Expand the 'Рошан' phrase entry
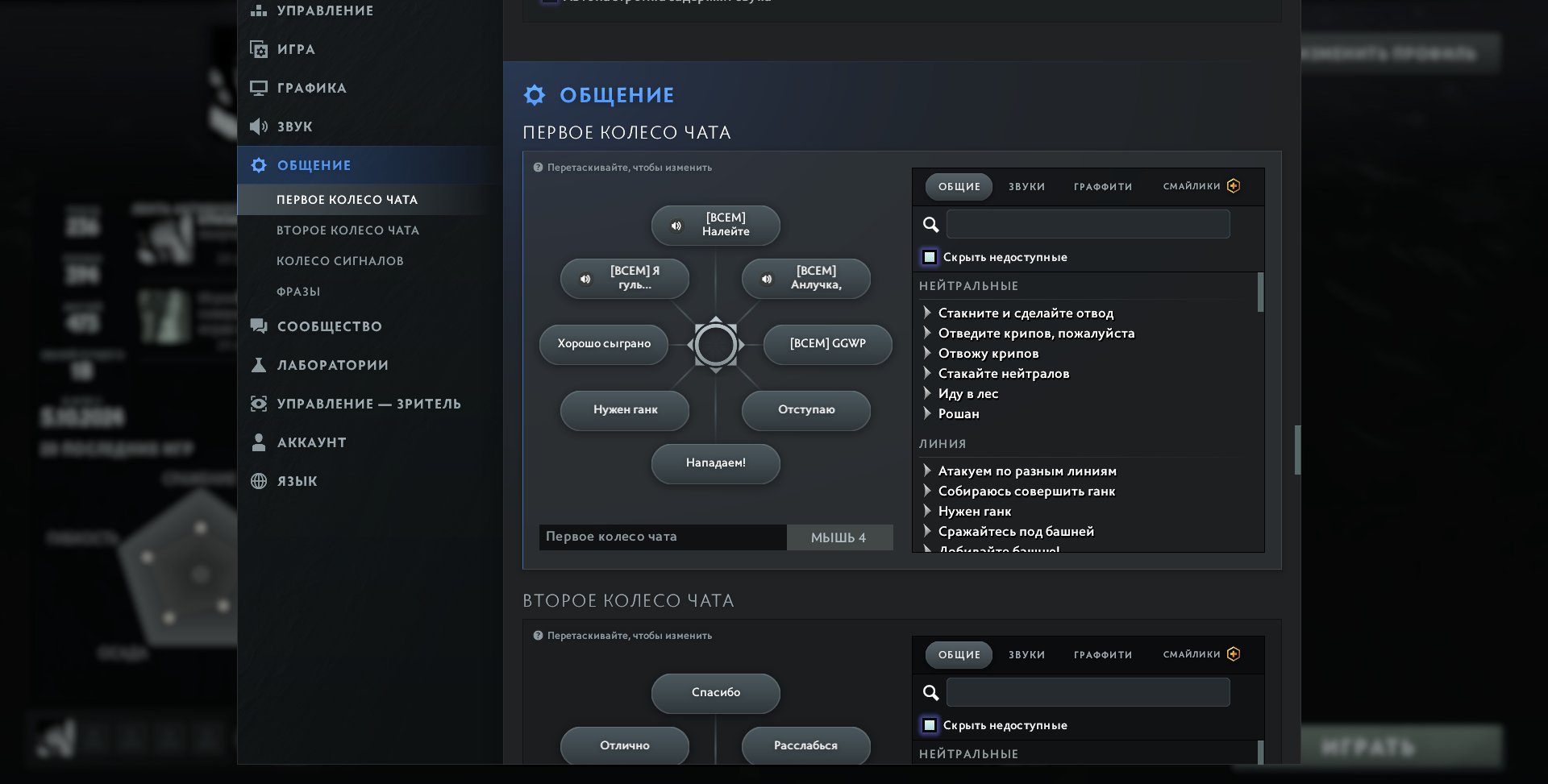The image size is (1548, 784). (x=927, y=413)
